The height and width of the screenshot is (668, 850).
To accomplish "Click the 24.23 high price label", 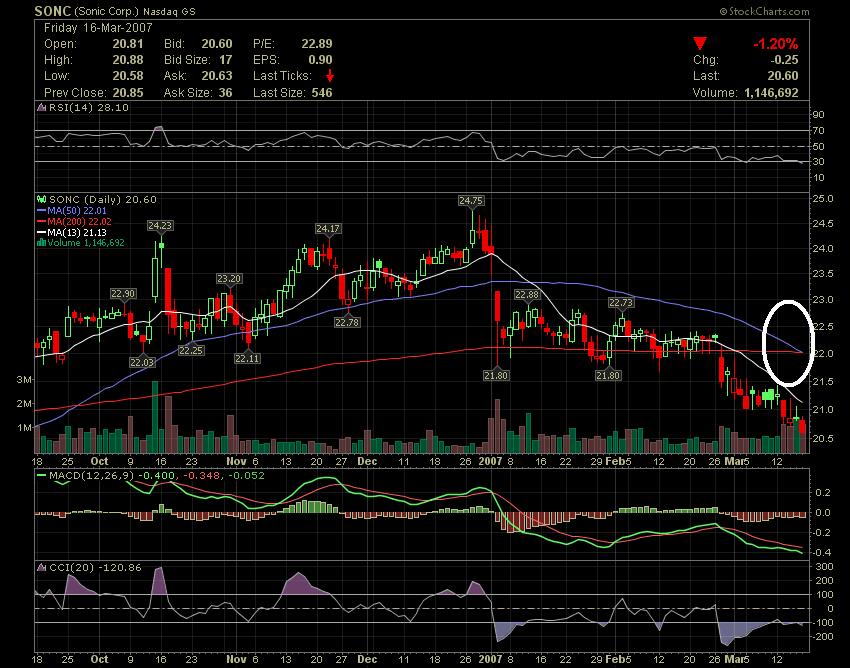I will pyautogui.click(x=160, y=226).
